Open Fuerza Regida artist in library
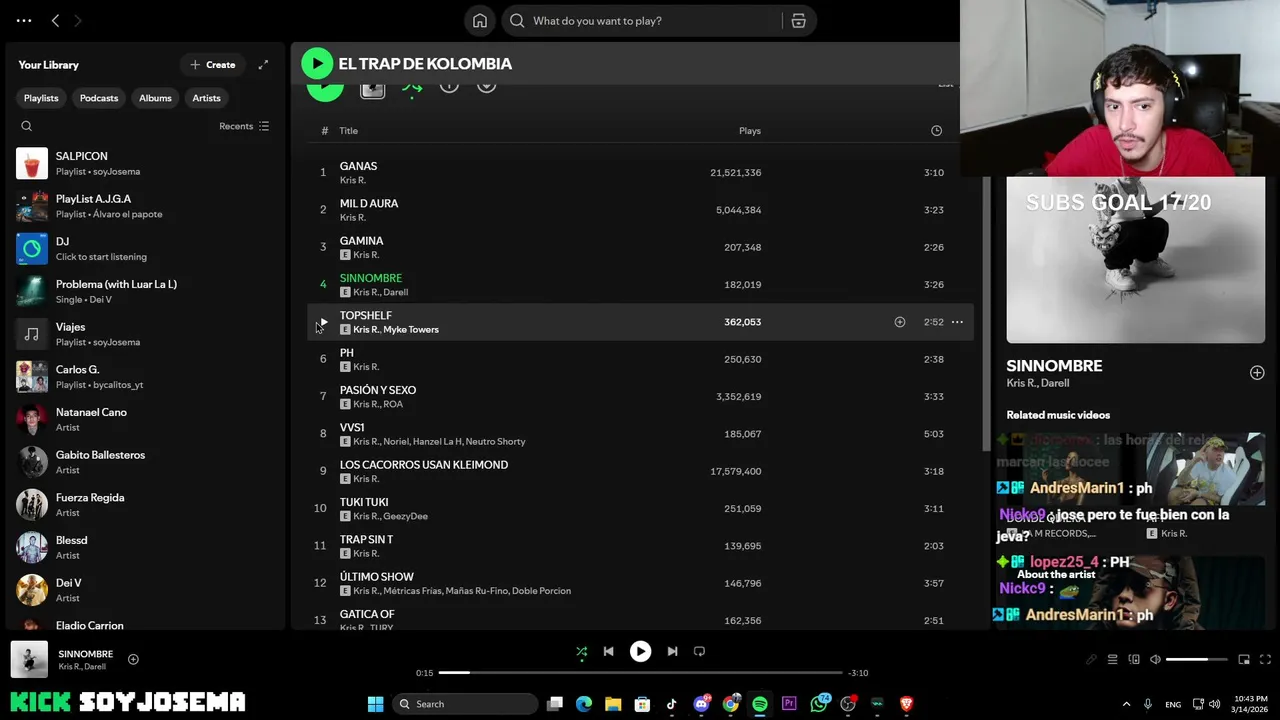The image size is (1280, 720). coord(145,504)
